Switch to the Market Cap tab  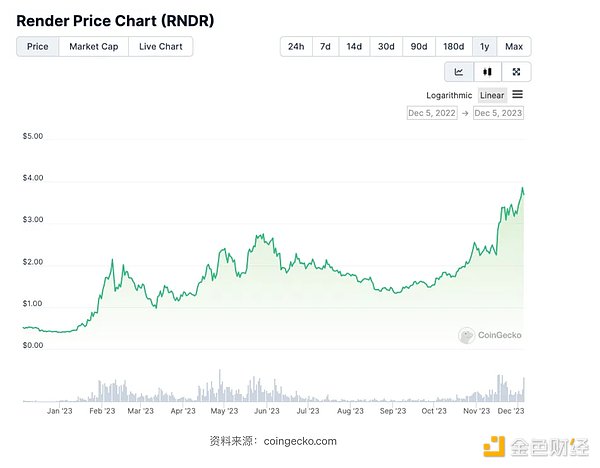click(93, 46)
